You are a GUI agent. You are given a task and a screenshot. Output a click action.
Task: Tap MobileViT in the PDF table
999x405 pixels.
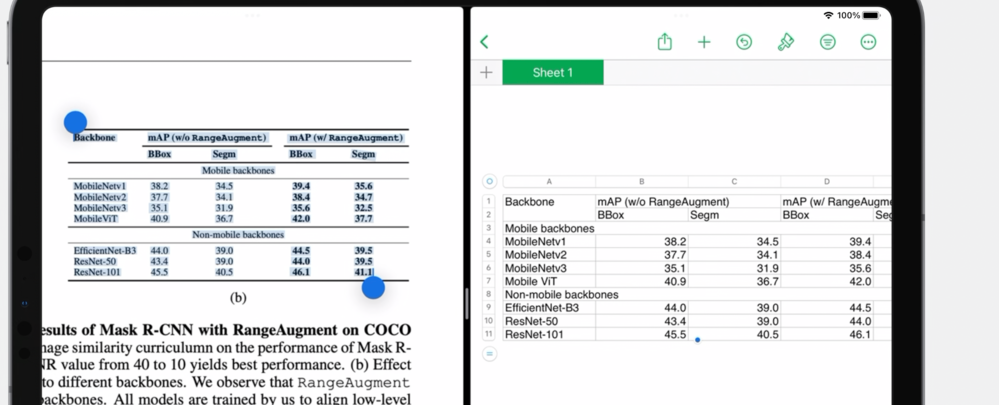click(96, 218)
